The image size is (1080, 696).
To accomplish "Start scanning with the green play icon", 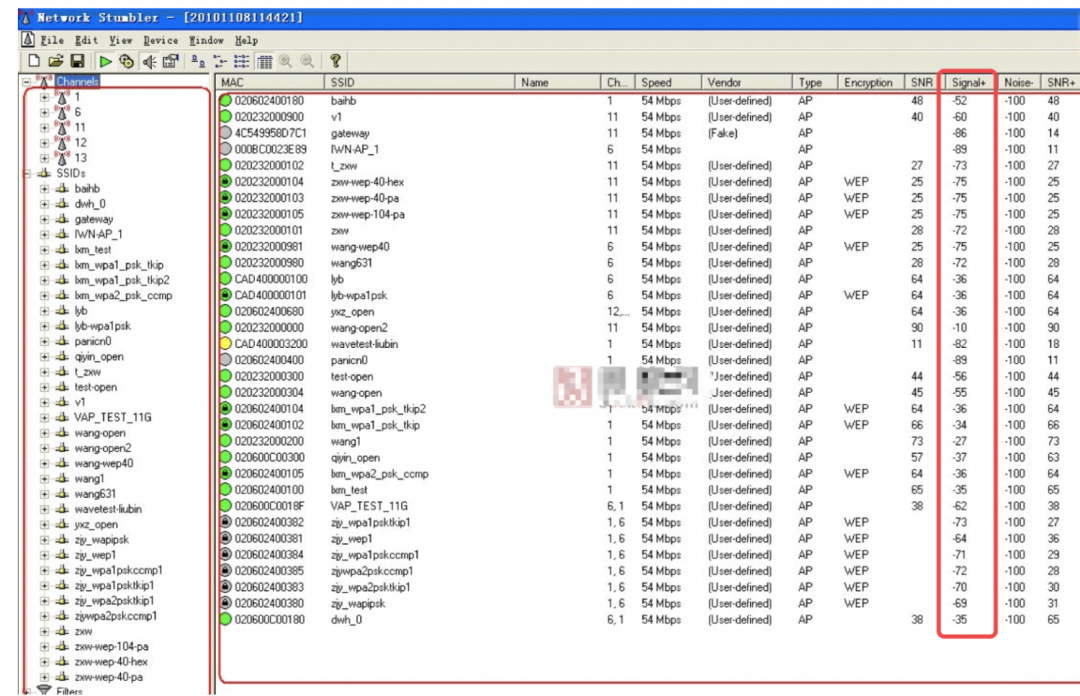I will (105, 61).
